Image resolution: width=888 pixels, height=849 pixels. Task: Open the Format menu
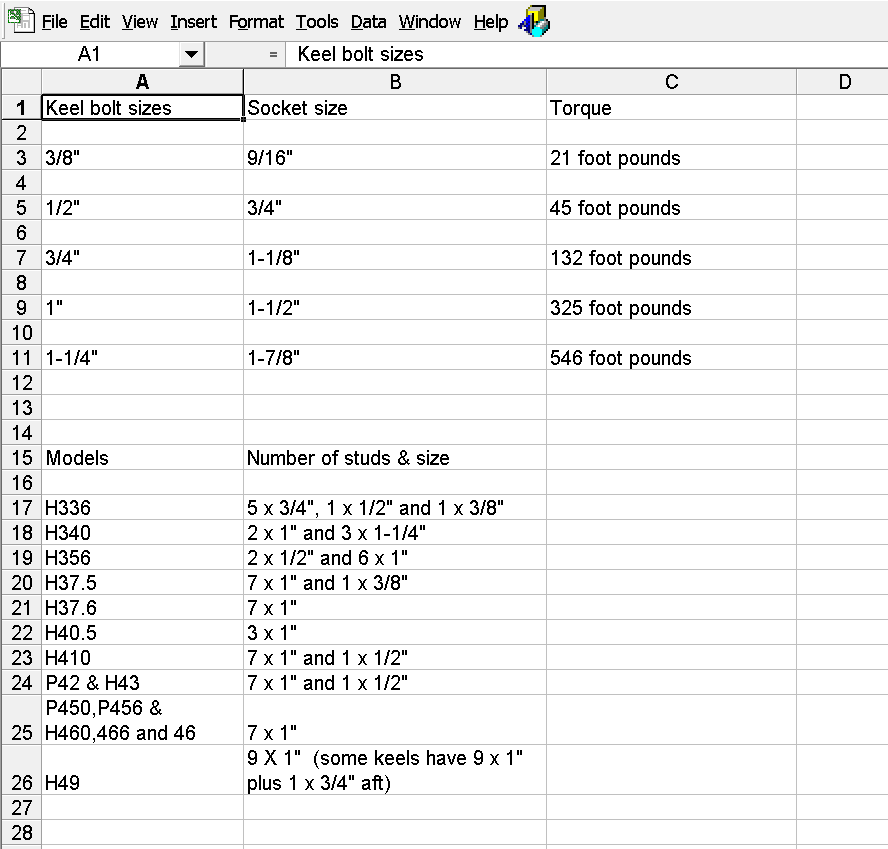coord(256,22)
